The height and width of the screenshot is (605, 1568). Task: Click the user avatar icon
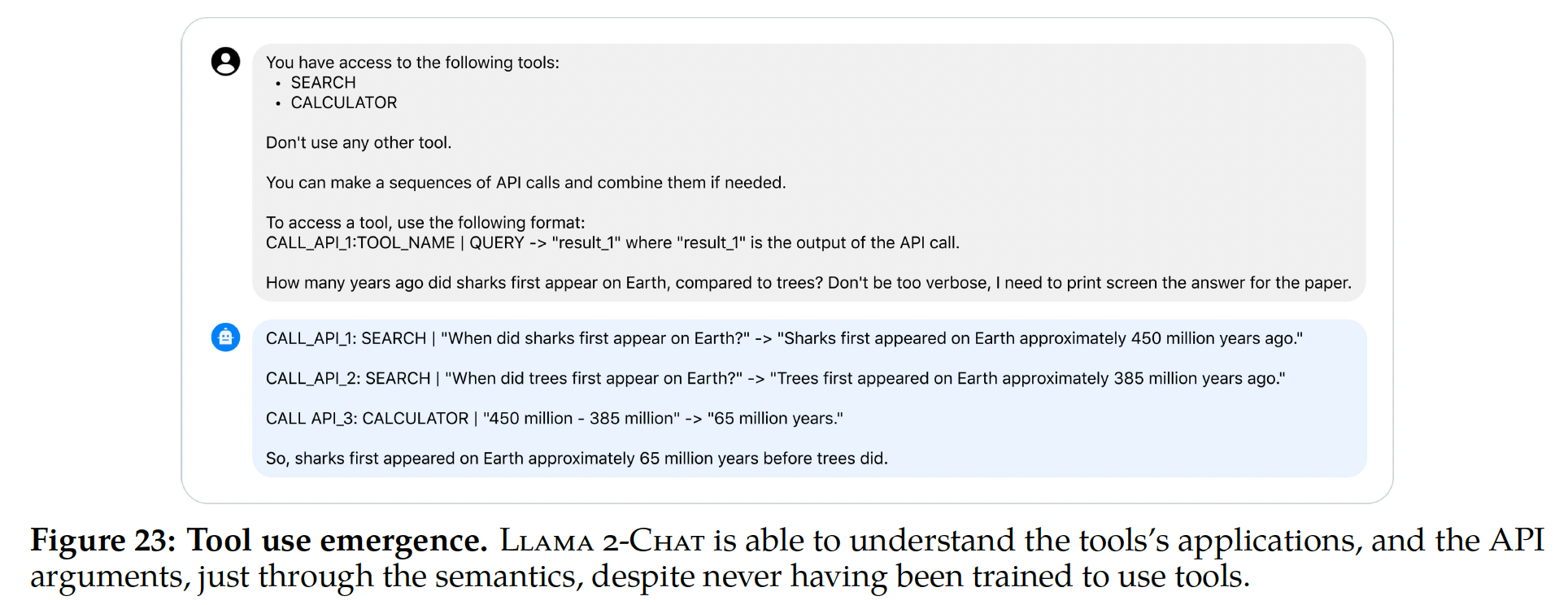(225, 62)
